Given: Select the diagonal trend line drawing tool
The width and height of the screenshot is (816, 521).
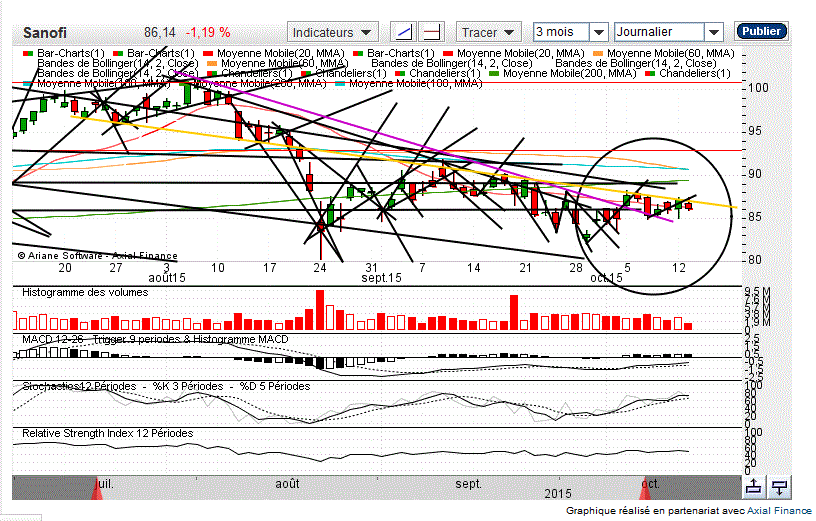Looking at the screenshot, I should coord(403,32).
